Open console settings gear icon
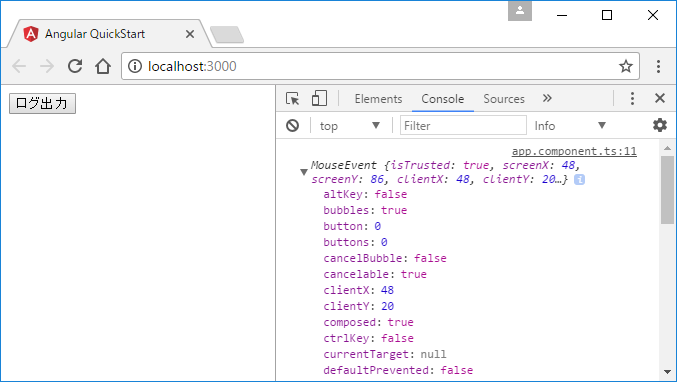The image size is (677, 382). coord(660,125)
